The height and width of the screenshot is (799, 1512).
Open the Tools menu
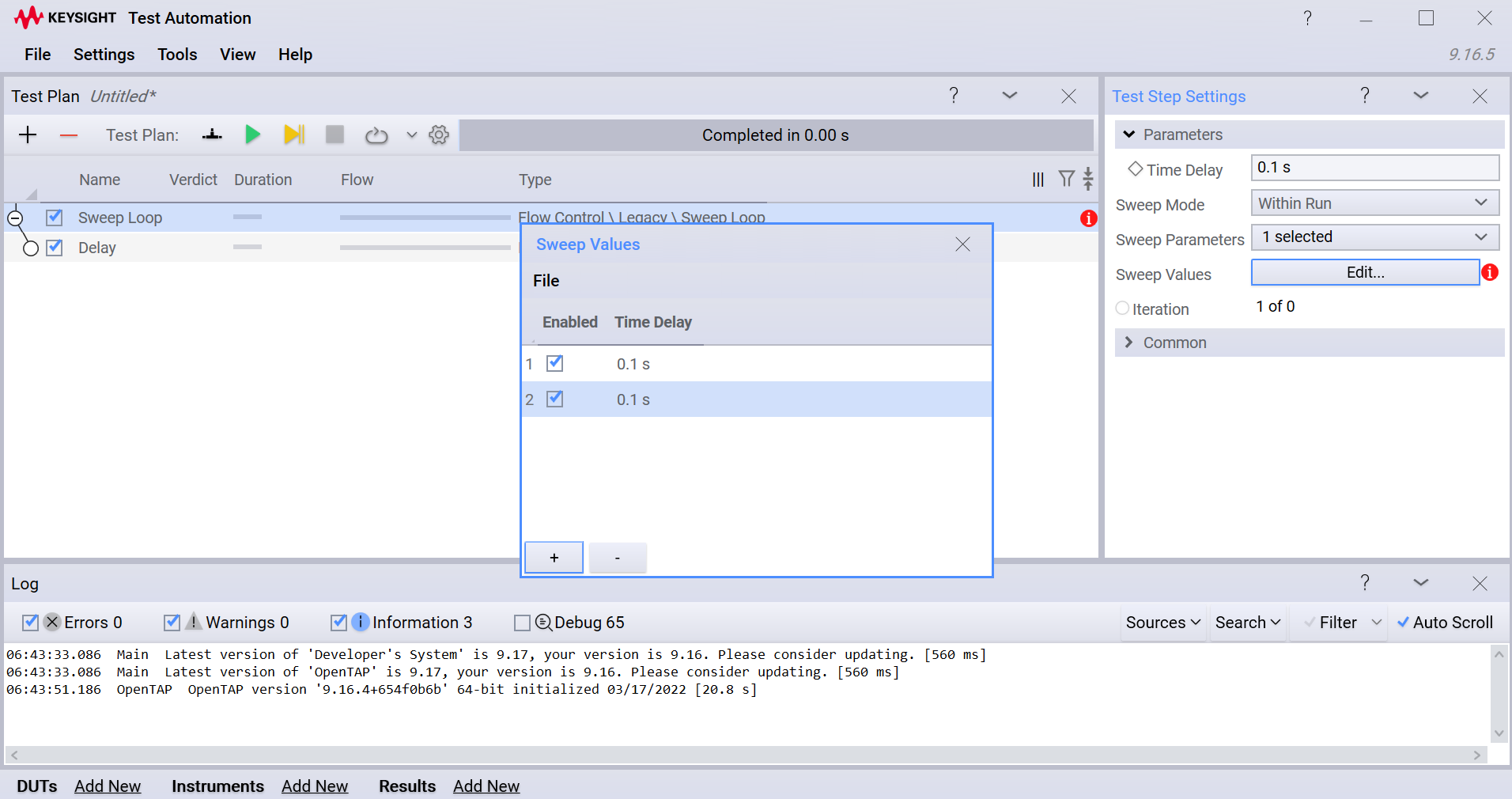pyautogui.click(x=176, y=54)
